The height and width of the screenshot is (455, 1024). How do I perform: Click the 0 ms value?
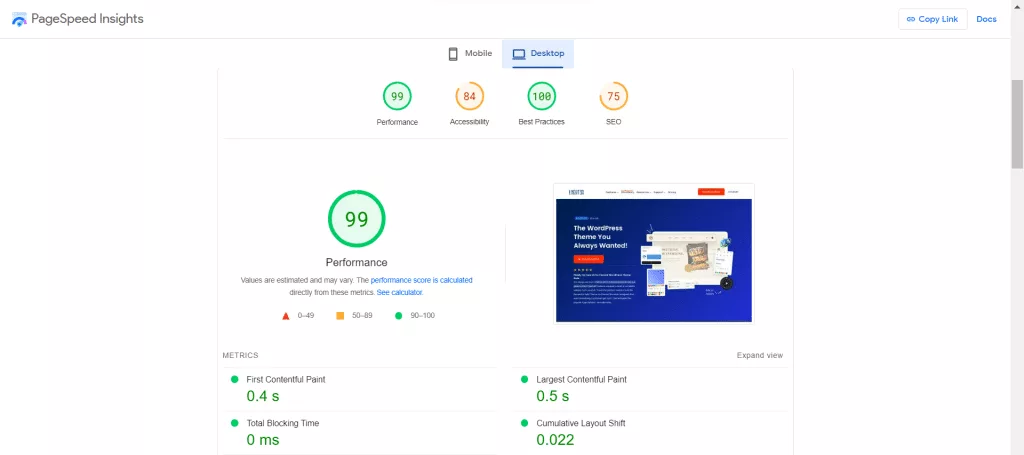(x=264, y=440)
